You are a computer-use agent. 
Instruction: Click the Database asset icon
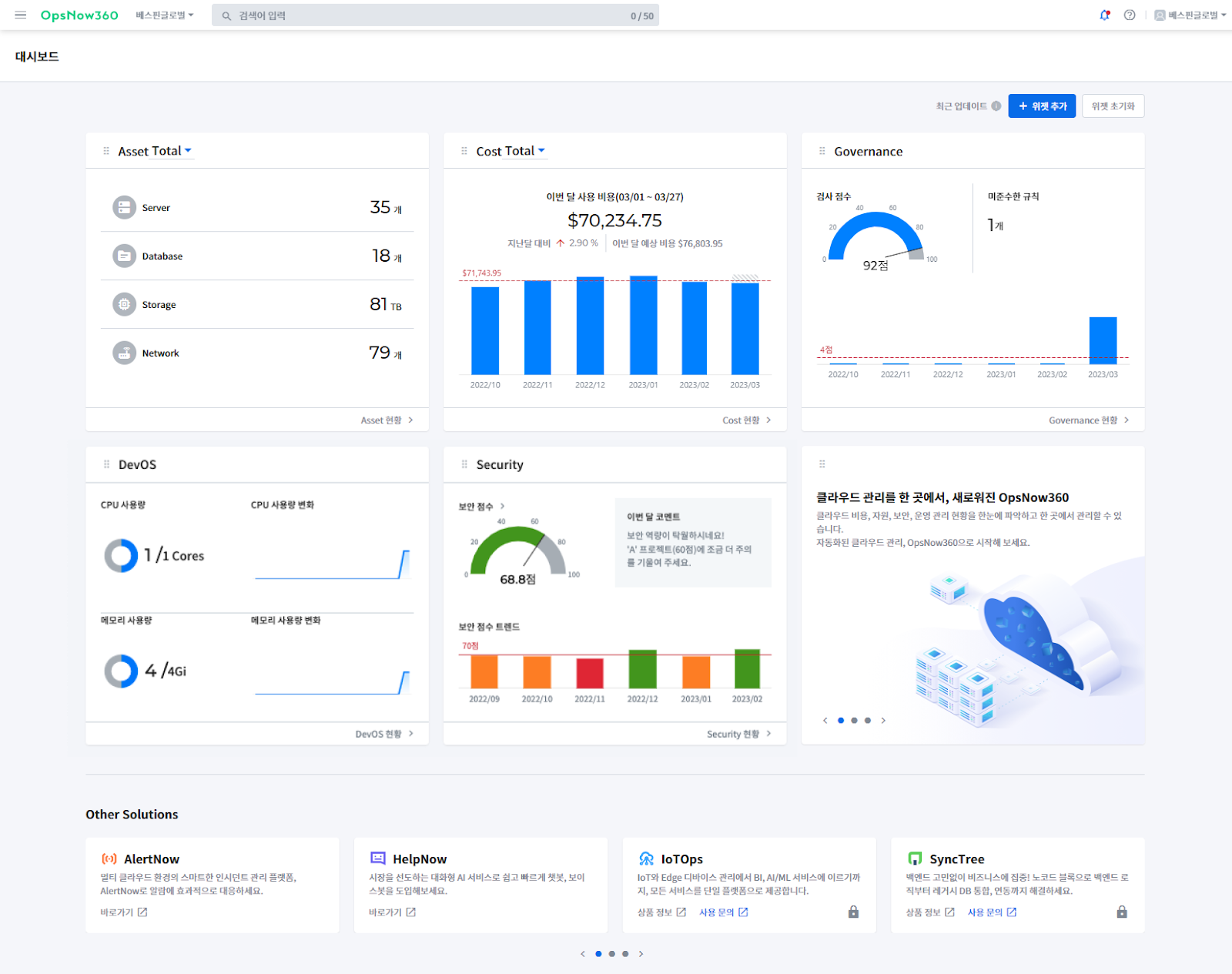click(x=124, y=256)
